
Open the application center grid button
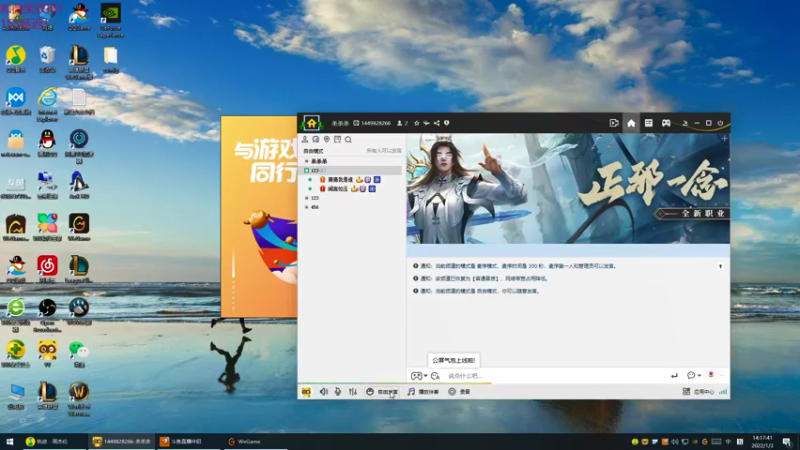[697, 392]
